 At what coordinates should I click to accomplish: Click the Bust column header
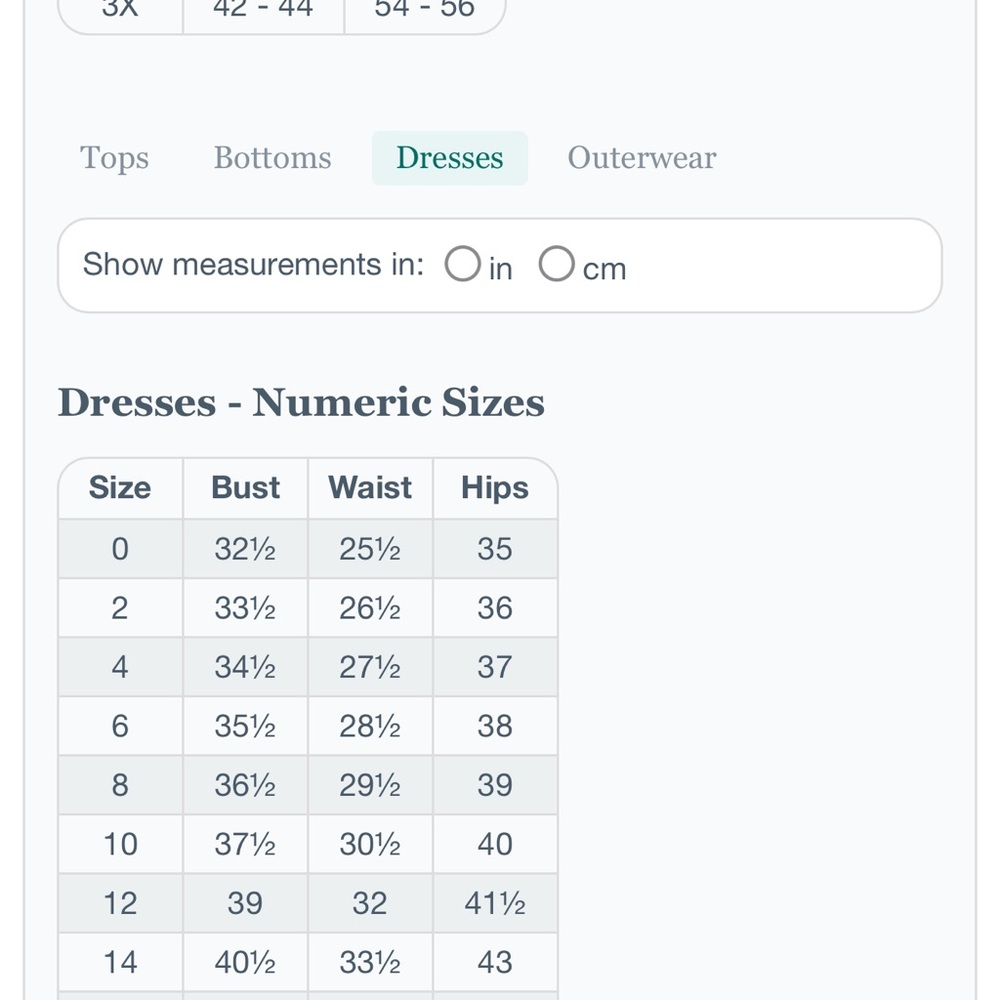[x=246, y=489]
